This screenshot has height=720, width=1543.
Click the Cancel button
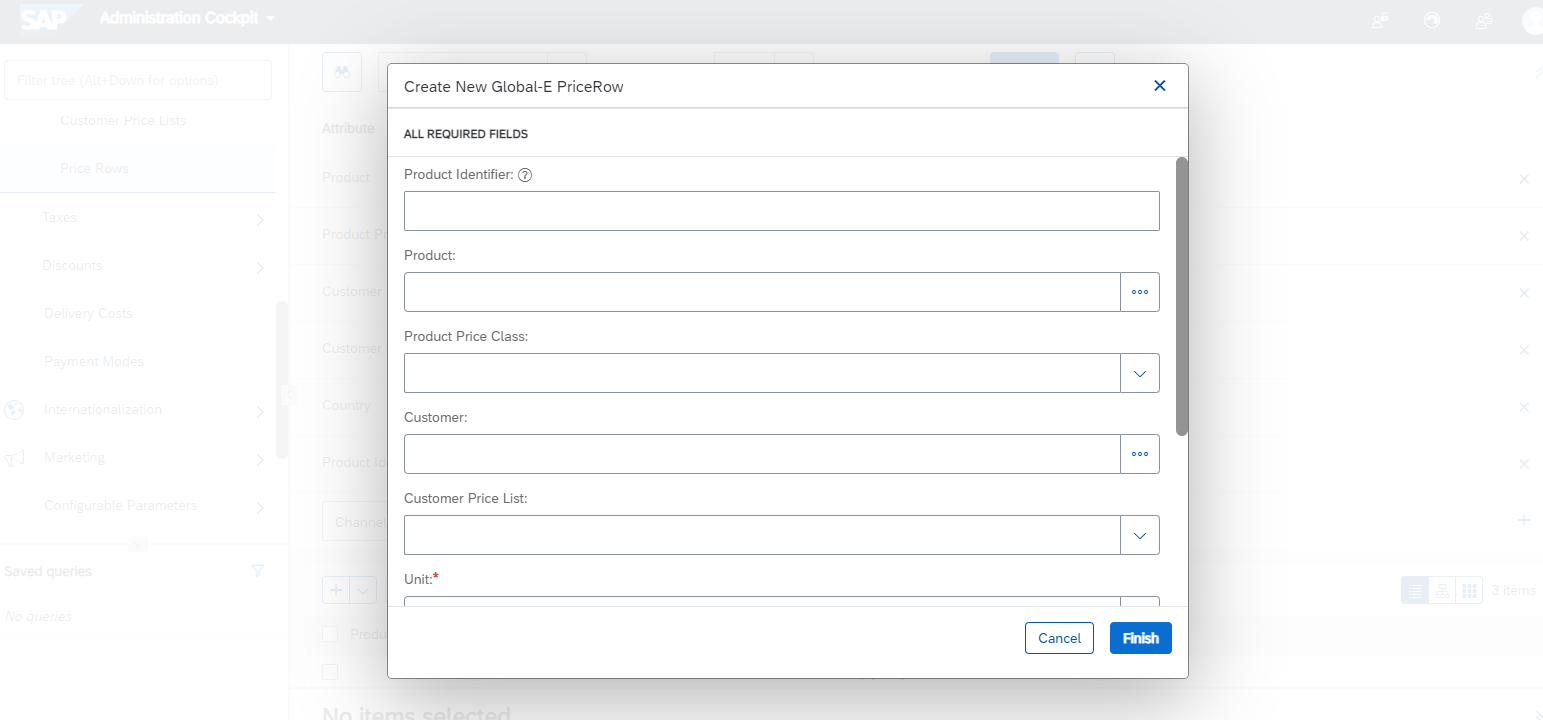(1060, 638)
